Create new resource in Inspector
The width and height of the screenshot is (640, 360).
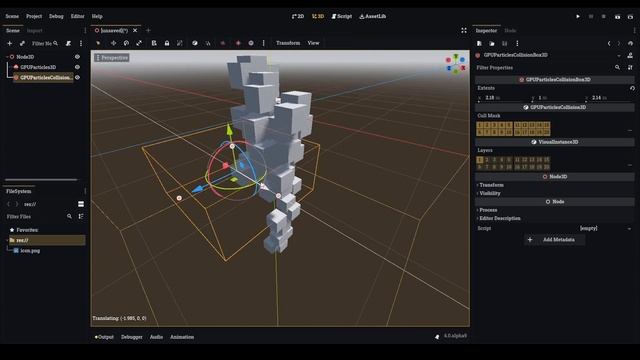479,43
